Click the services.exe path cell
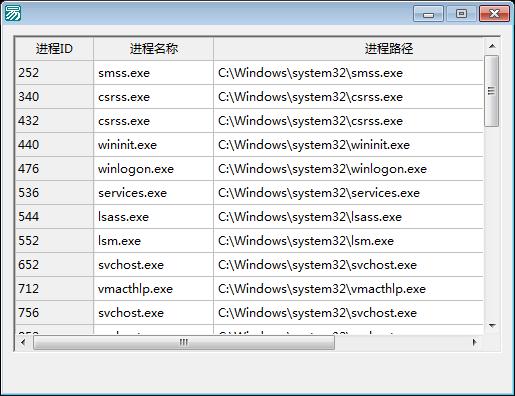515x396 pixels. pyautogui.click(x=348, y=193)
